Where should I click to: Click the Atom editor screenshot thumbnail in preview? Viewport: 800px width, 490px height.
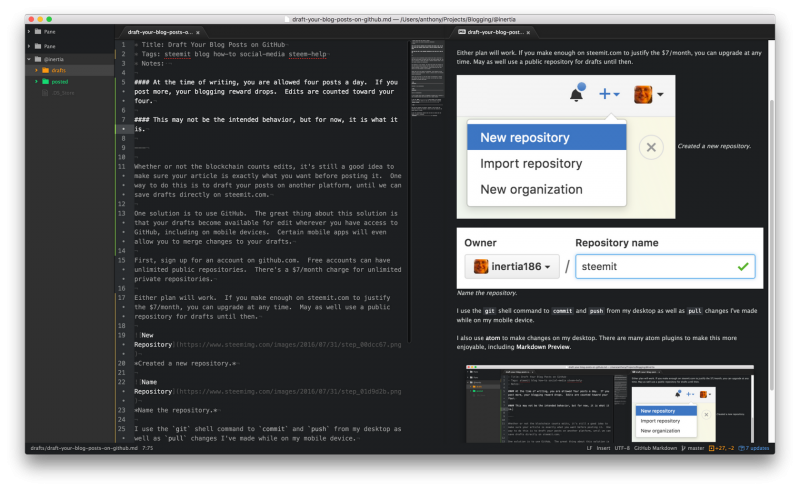click(x=610, y=403)
